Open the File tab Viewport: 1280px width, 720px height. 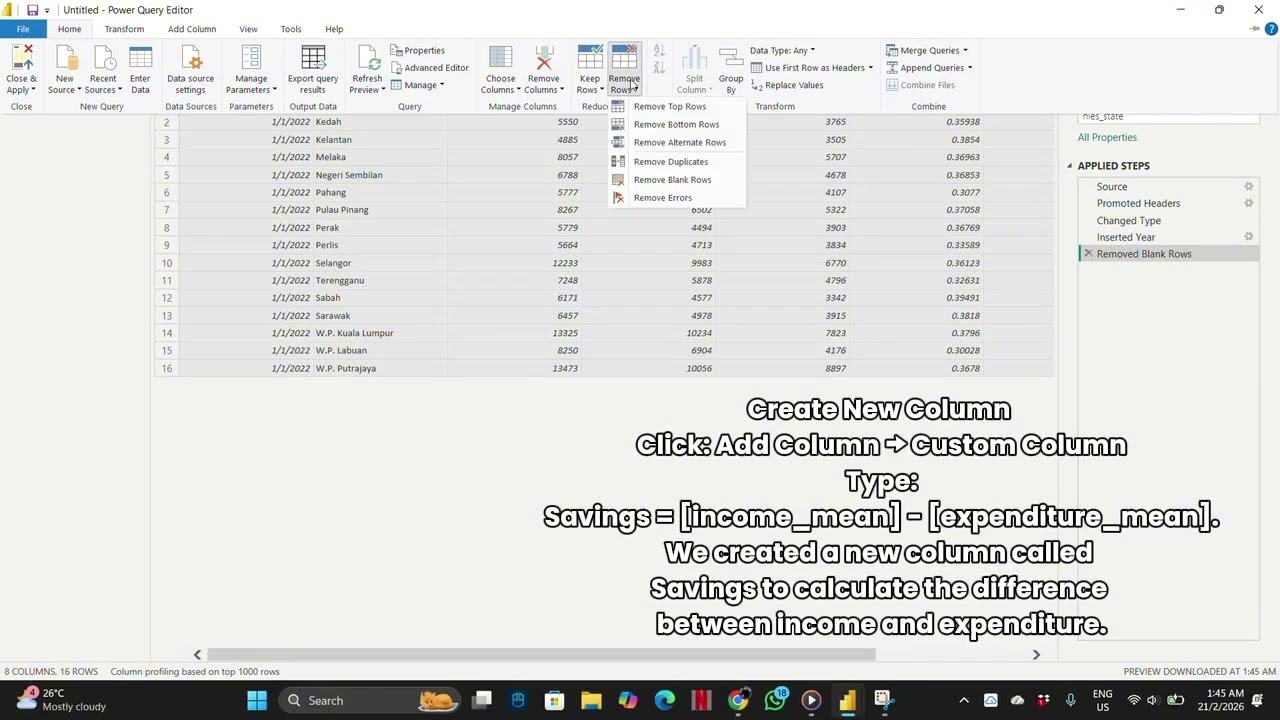23,29
